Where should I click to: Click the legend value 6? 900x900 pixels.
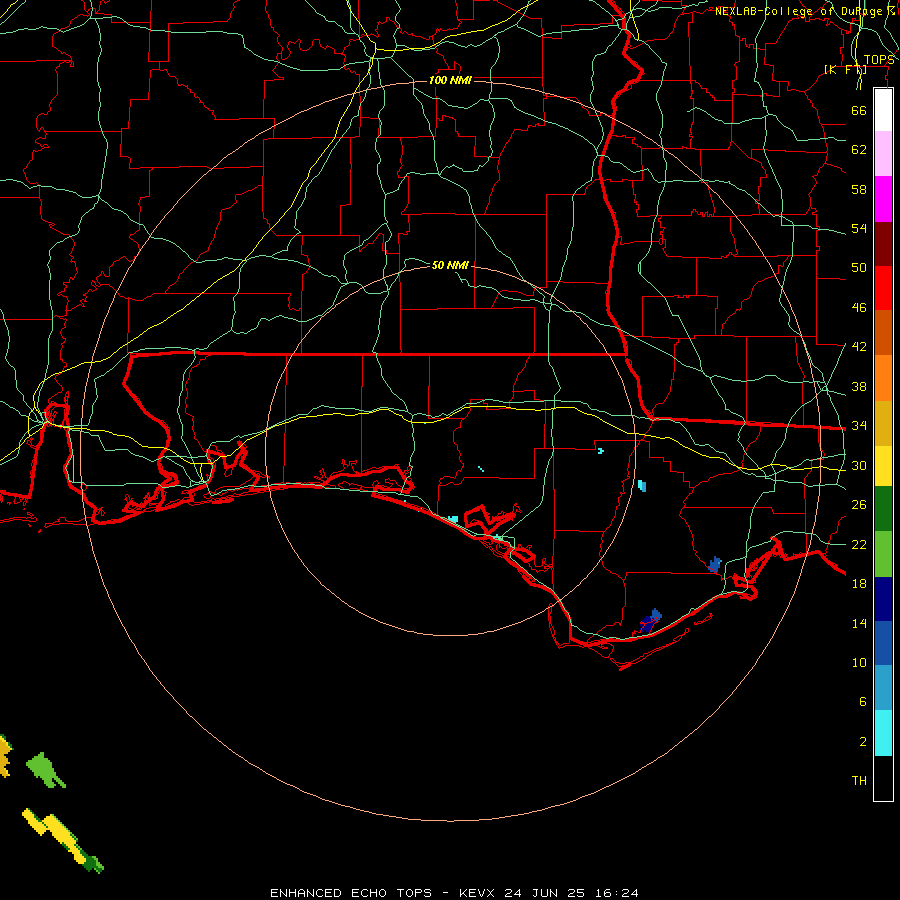(862, 702)
